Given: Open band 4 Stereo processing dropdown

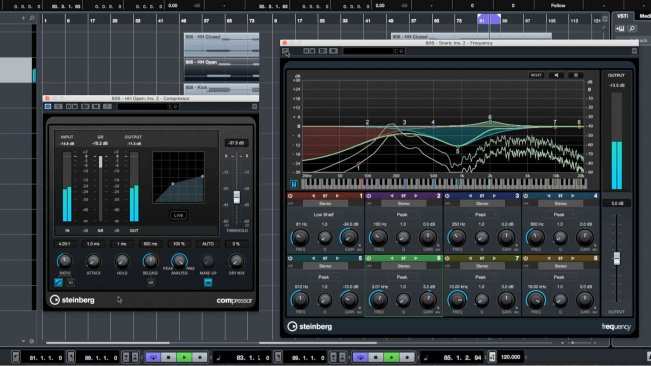Looking at the screenshot, I should coord(560,204).
